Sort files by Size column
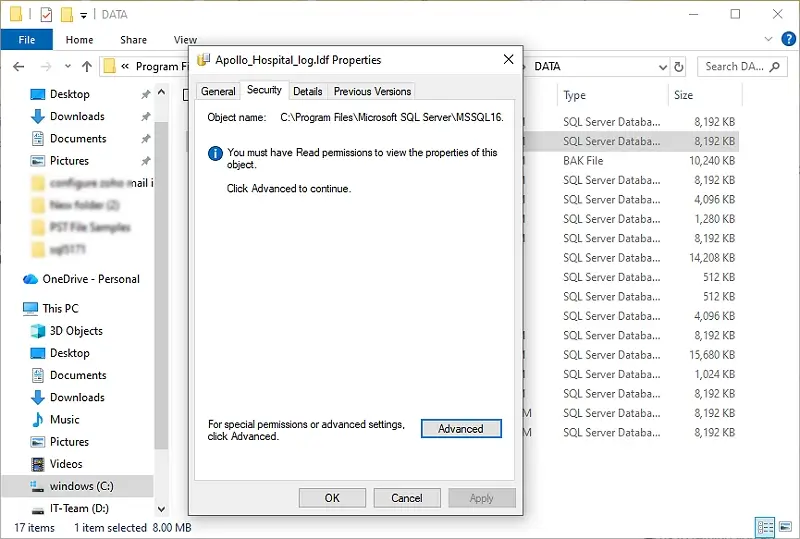 pyautogui.click(x=683, y=95)
